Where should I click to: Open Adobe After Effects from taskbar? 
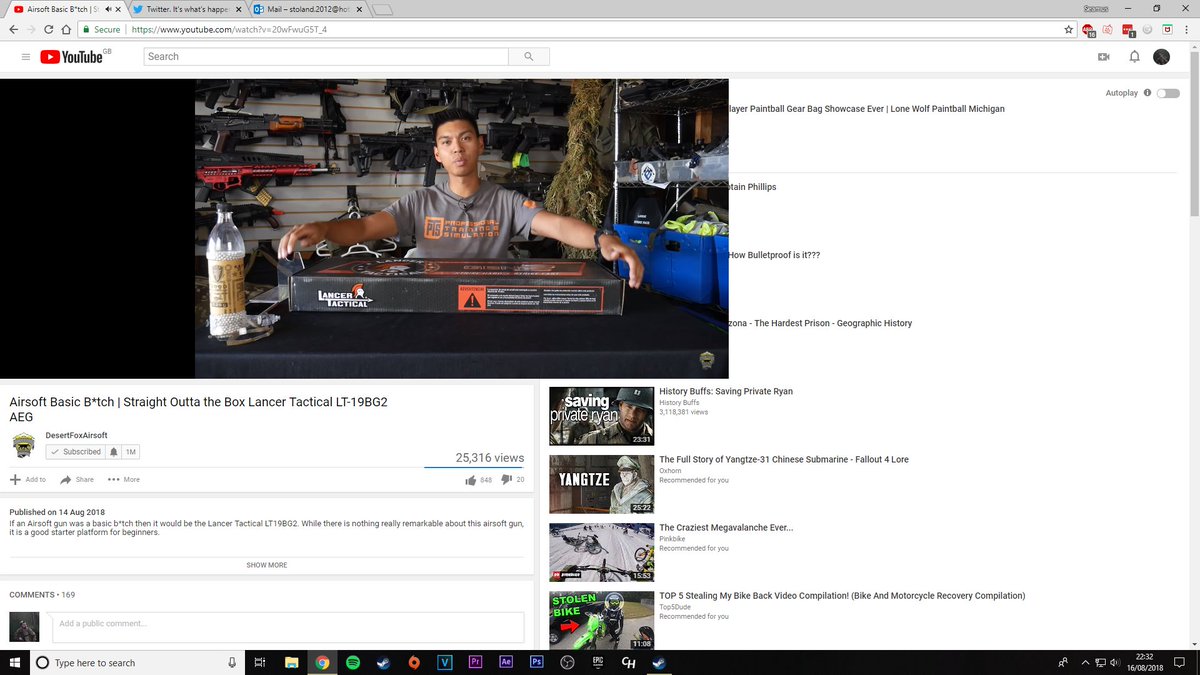506,662
